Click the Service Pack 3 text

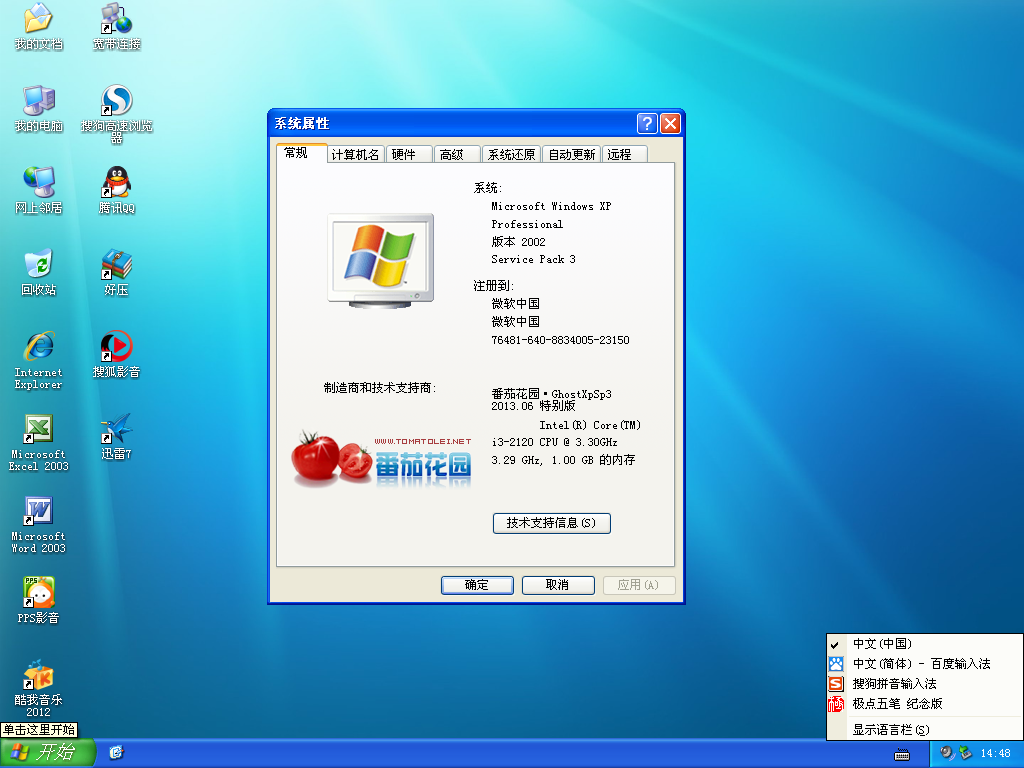click(x=534, y=259)
